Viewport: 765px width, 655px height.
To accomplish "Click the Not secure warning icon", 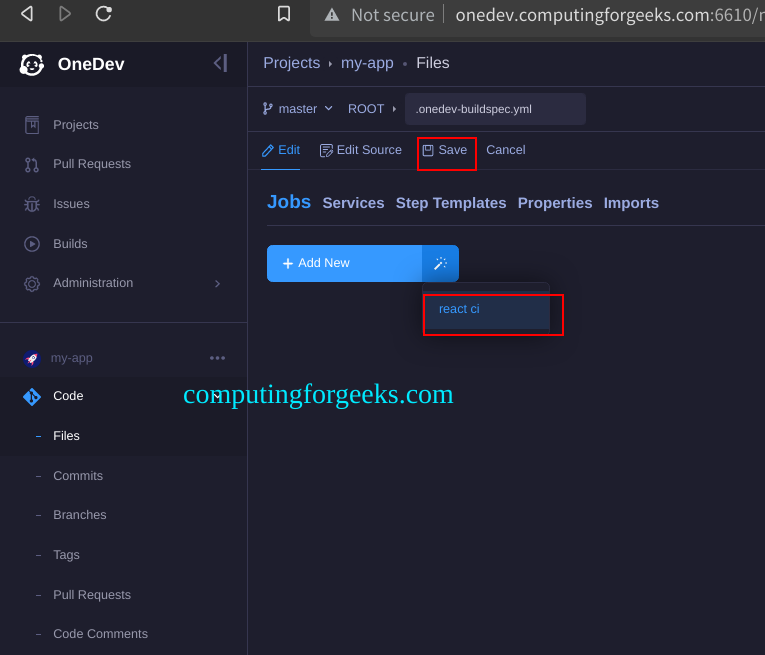I will pyautogui.click(x=332, y=15).
